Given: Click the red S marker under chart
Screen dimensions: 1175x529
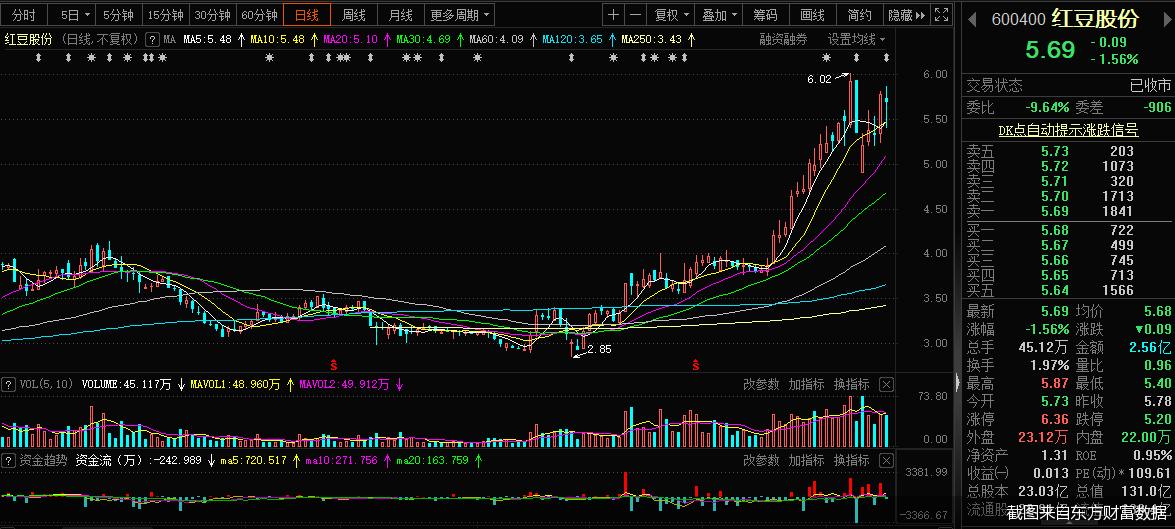Looking at the screenshot, I should (333, 363).
